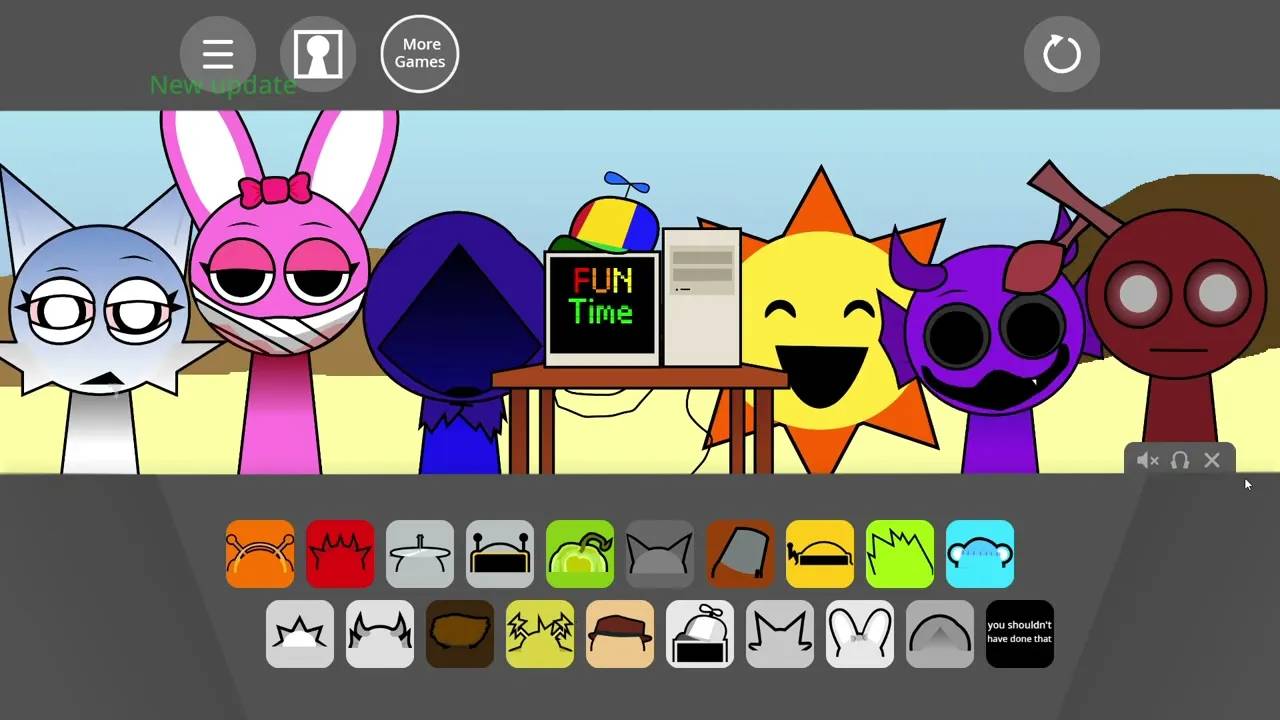Select the gray antenna robot sound icon
Image resolution: width=1280 pixels, height=720 pixels.
click(500, 554)
